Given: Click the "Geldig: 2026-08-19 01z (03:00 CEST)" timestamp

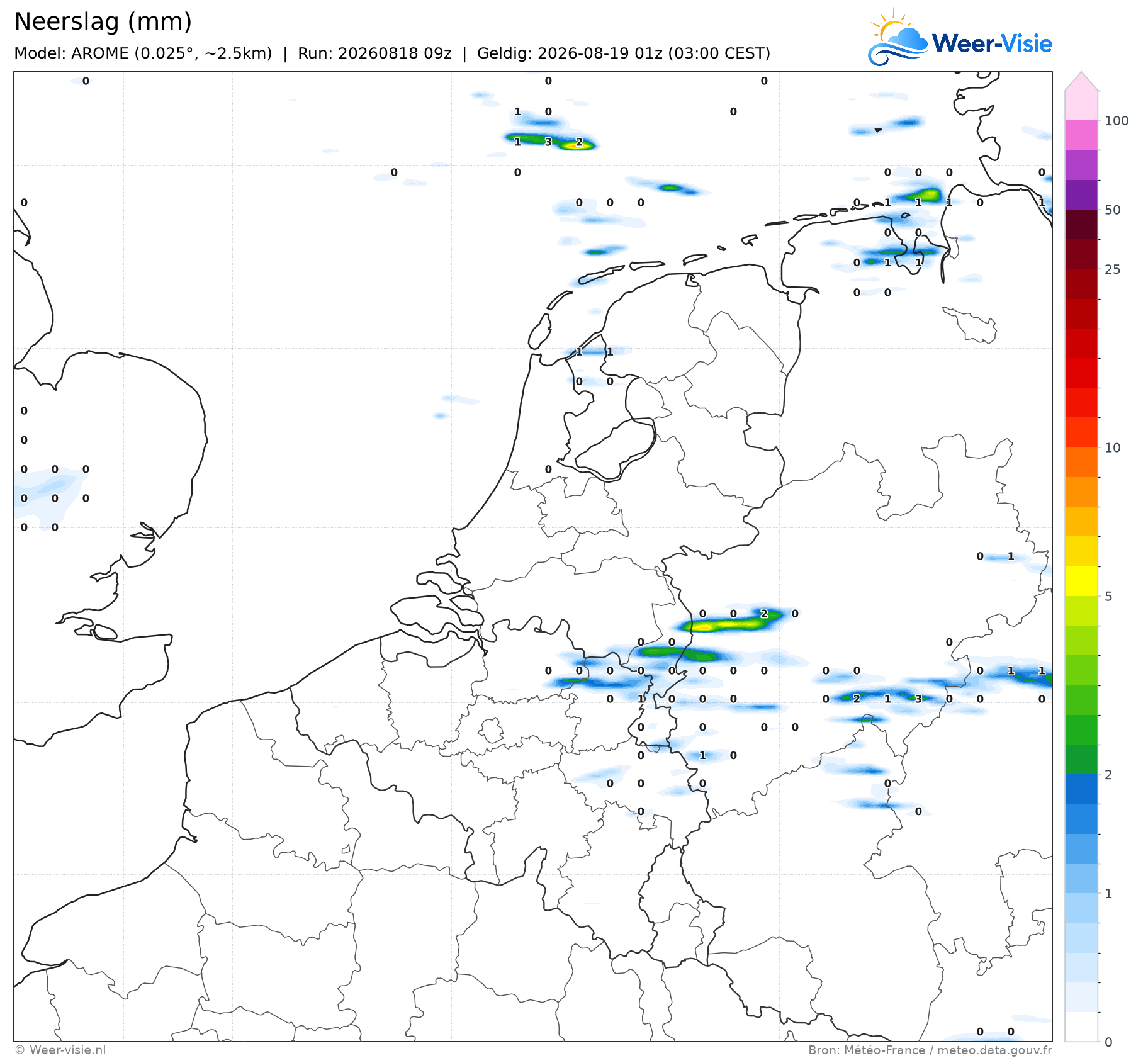Looking at the screenshot, I should pyautogui.click(x=624, y=53).
